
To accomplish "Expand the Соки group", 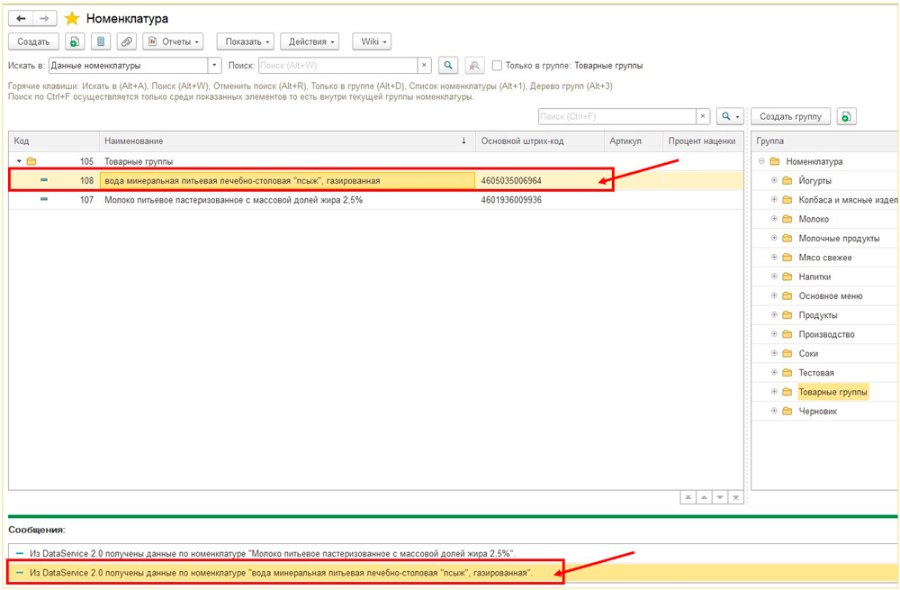I will coord(774,354).
